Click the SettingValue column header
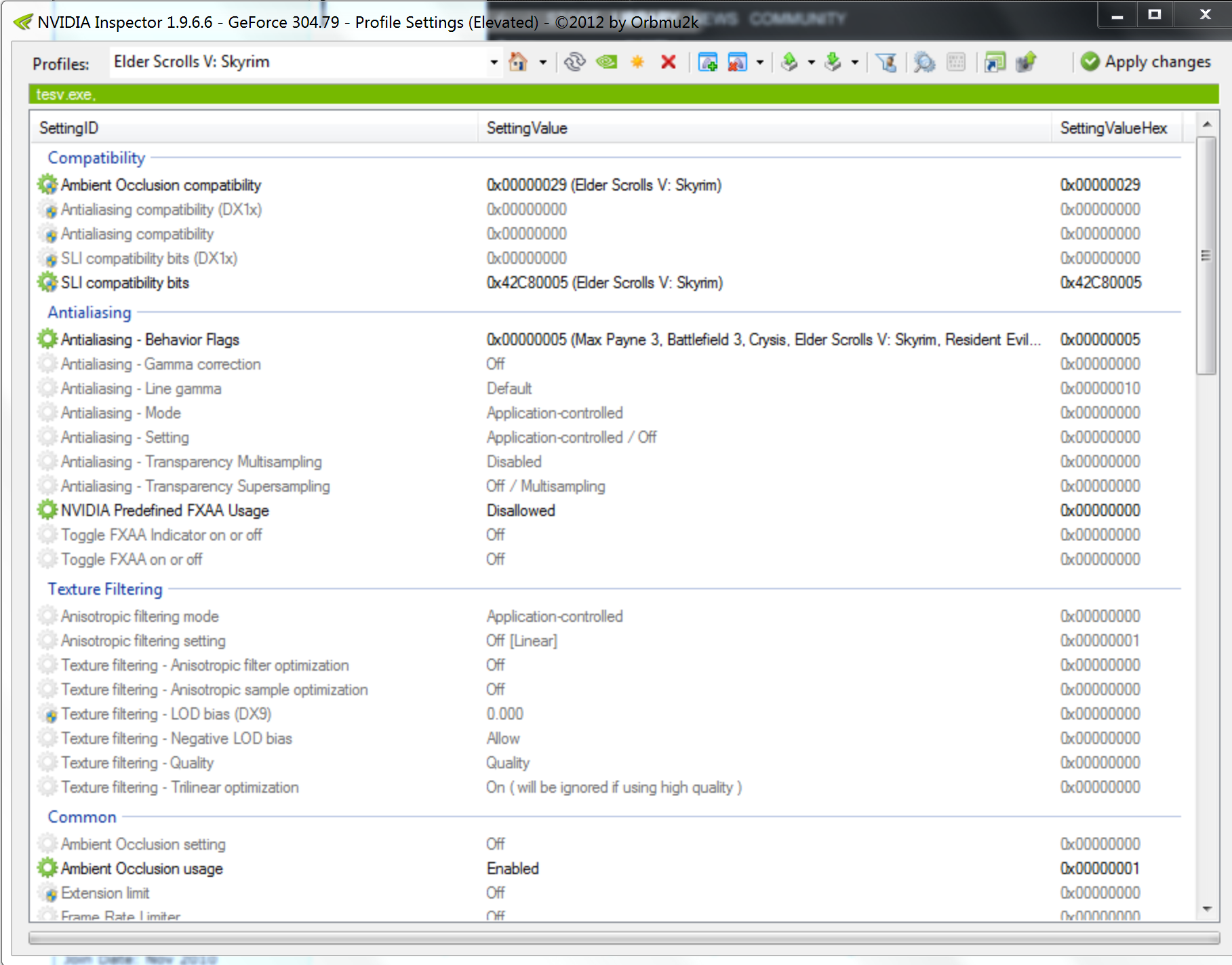This screenshot has height=965, width=1232. (765, 127)
